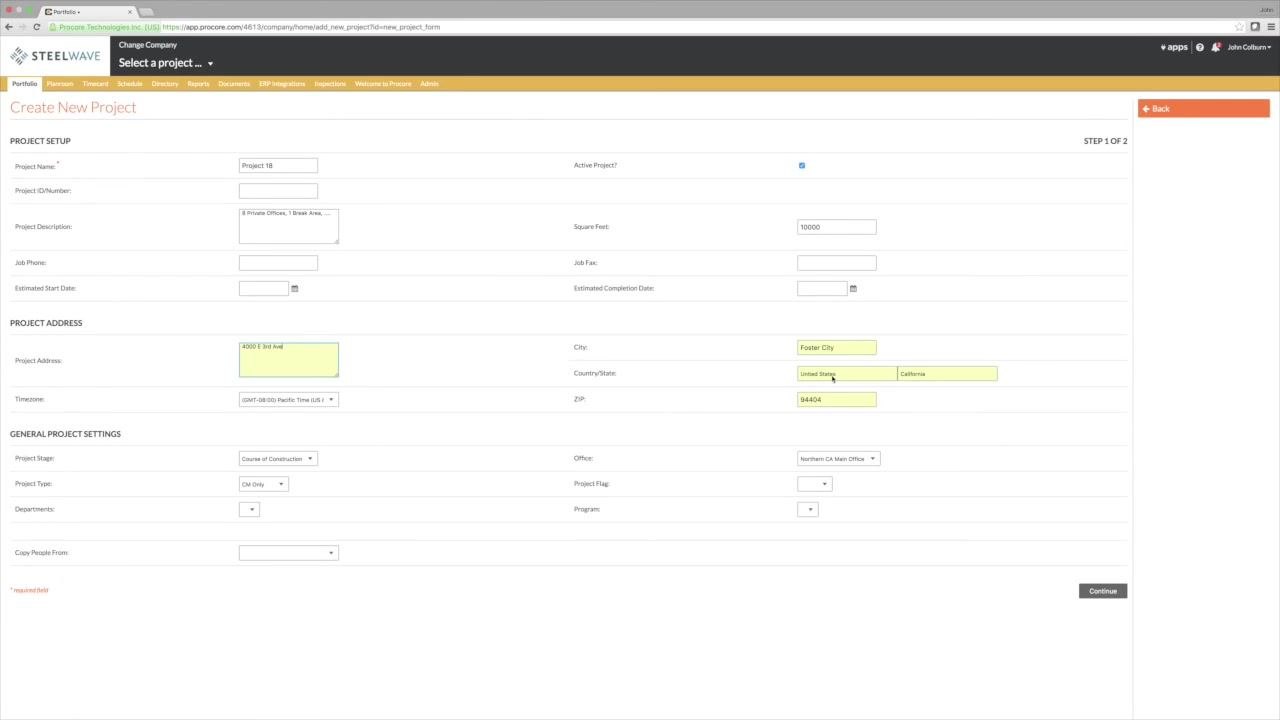Screen dimensions: 1280x720
Task: Click the Continue button
Action: tap(1103, 591)
